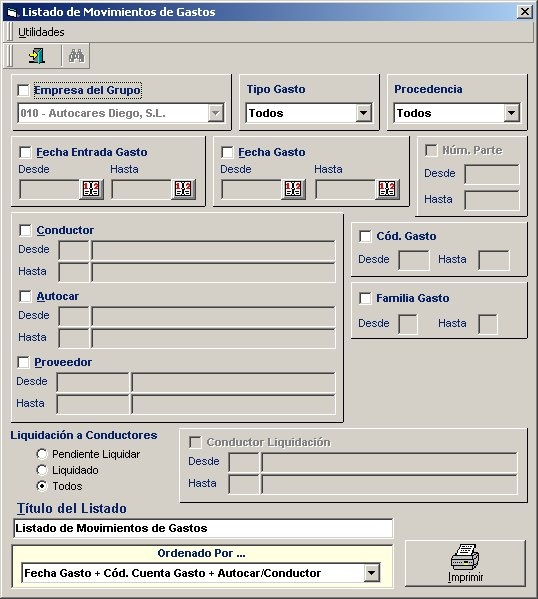
Task: Open calendar for Fecha Gasto Desde
Action: (x=293, y=189)
